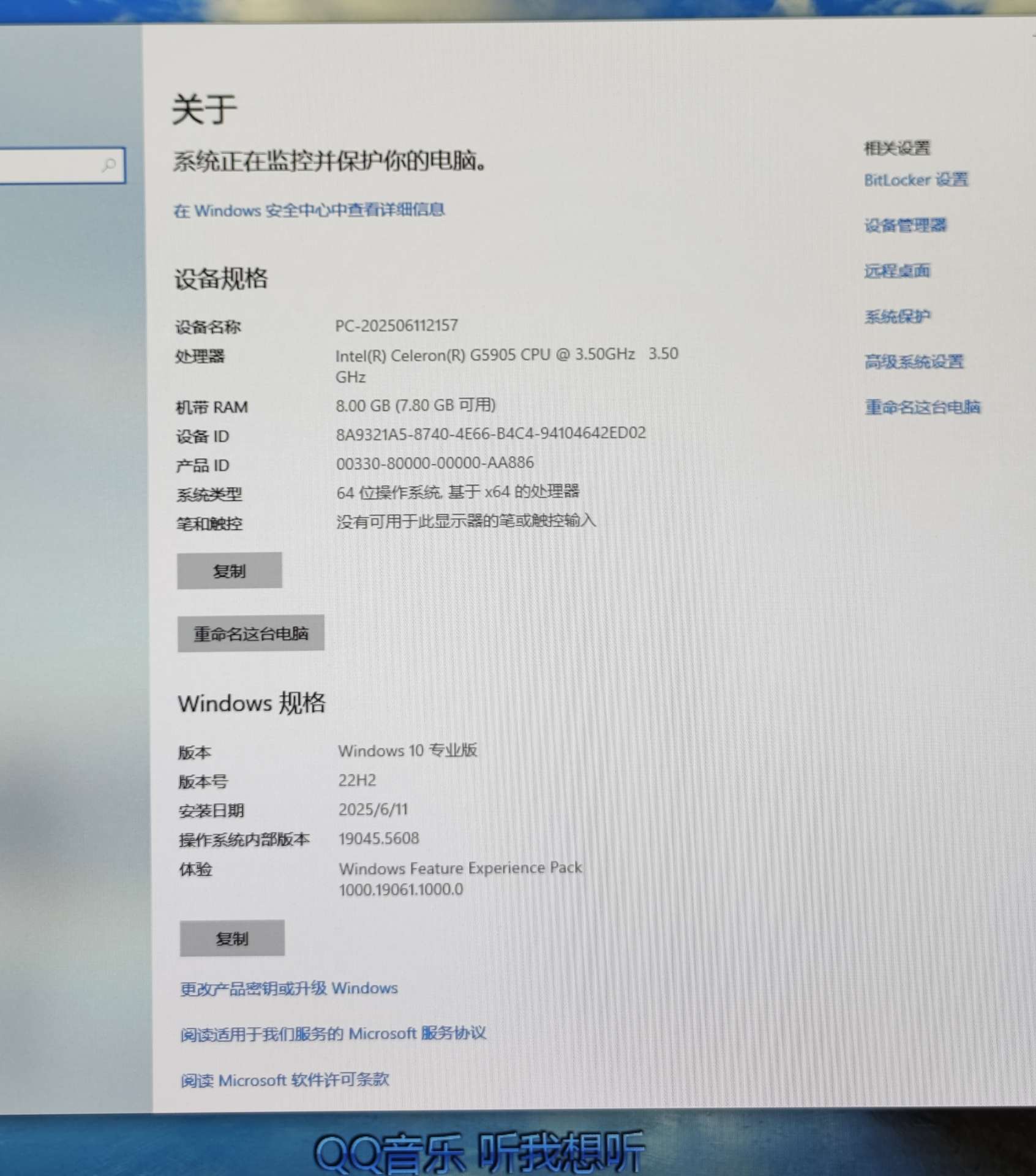Open Microsoft 软件许可条款 link
This screenshot has height=1176, width=1036.
(285, 1080)
